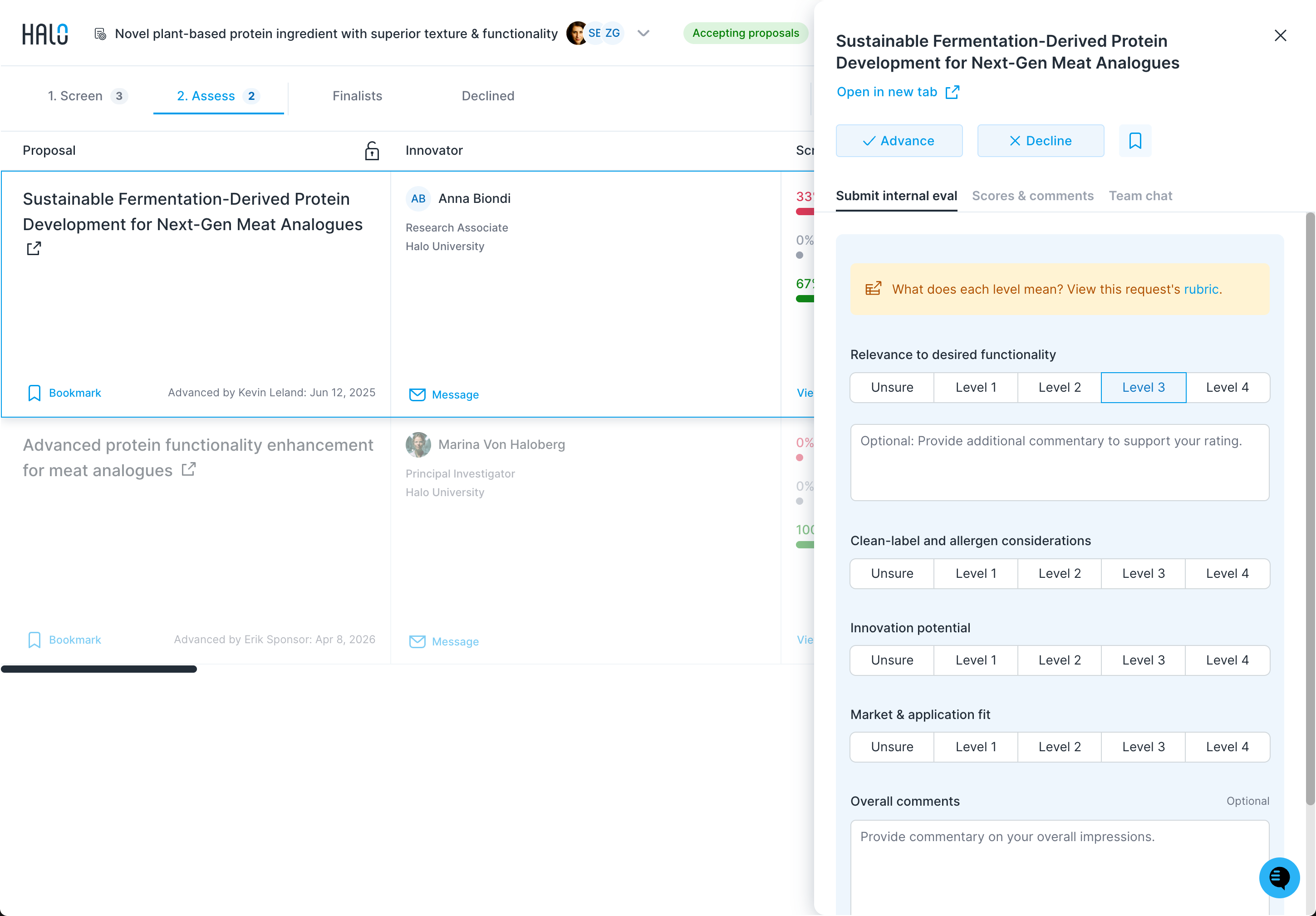Click the Decline button
The width and height of the screenshot is (1316, 916).
[x=1040, y=141]
